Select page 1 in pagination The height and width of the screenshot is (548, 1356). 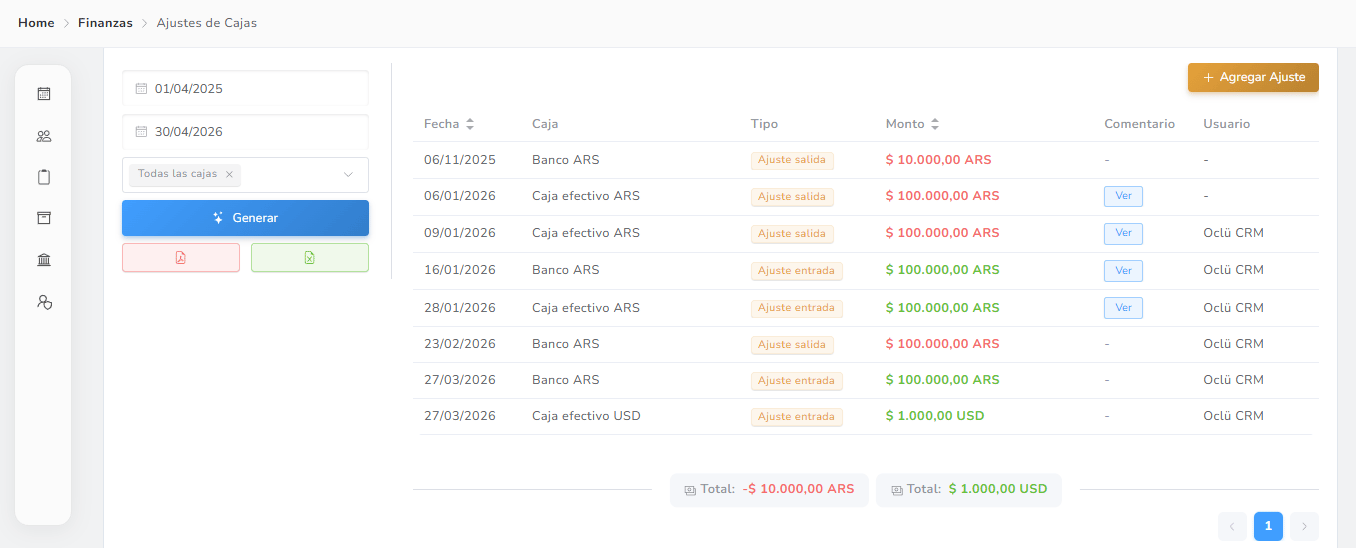(x=1268, y=526)
